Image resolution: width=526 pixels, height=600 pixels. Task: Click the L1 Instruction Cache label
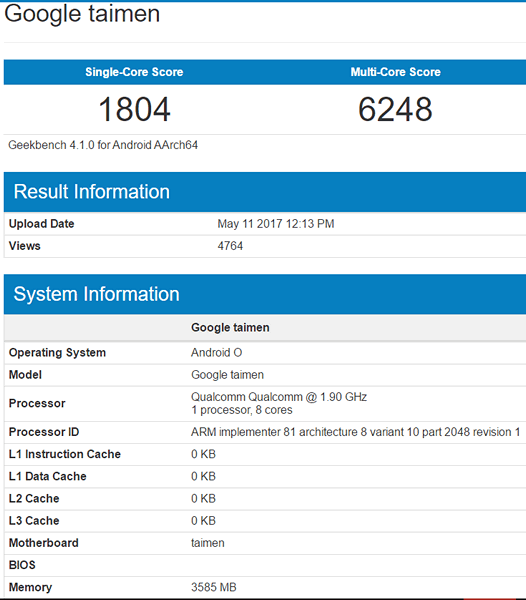coord(65,454)
